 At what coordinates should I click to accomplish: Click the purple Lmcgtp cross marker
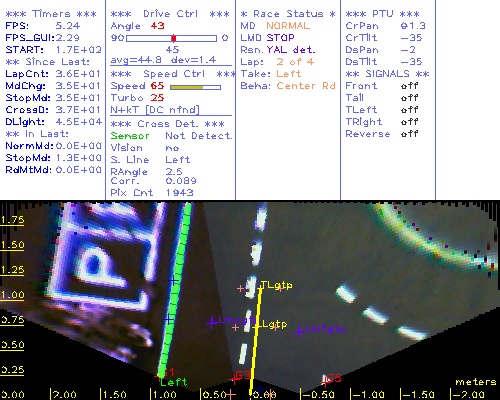coord(211,323)
